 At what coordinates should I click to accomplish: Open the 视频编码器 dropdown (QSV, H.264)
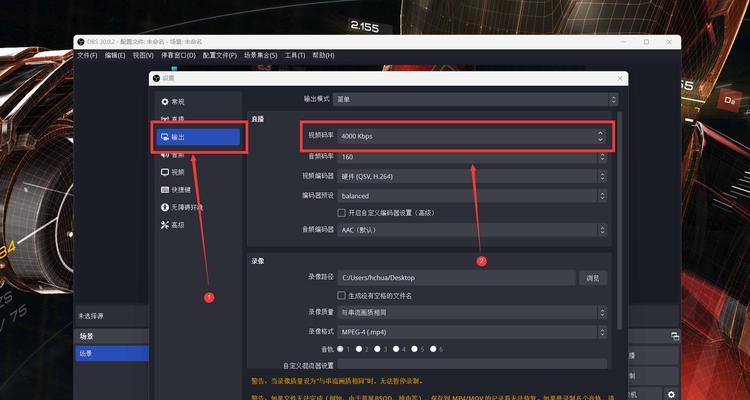472,177
